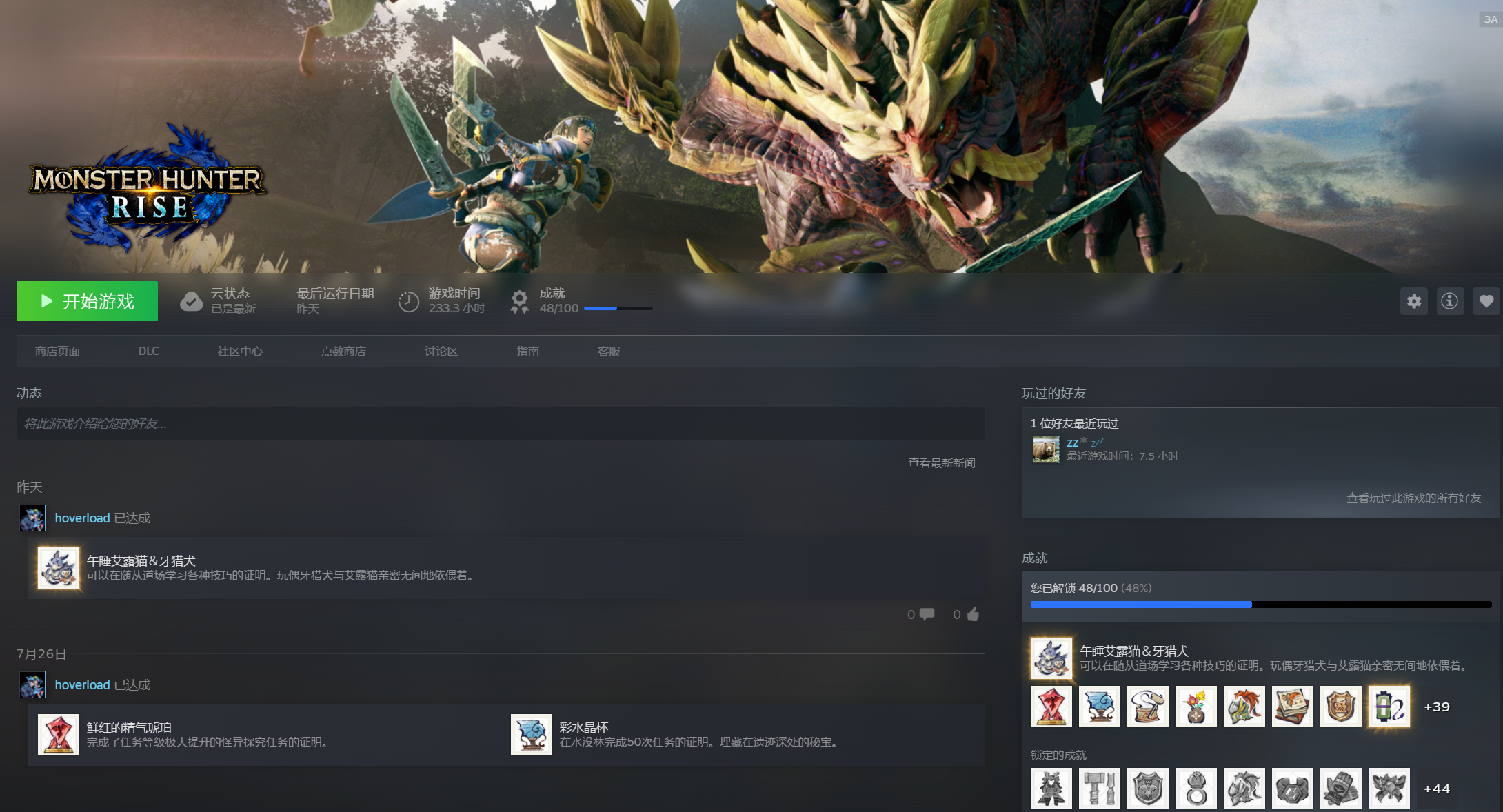Screen dimensions: 1503x812
Task: Click crystal cup unlocked achievement icon in panel
Action: point(1100,707)
